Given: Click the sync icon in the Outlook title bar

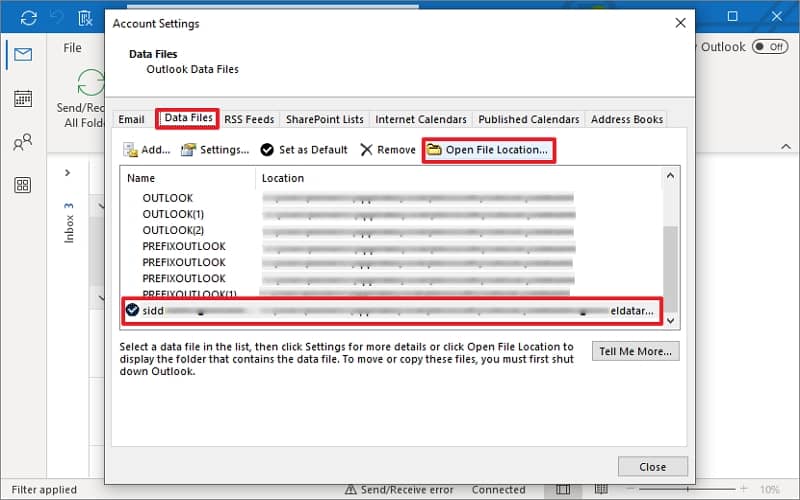Looking at the screenshot, I should pyautogui.click(x=29, y=18).
